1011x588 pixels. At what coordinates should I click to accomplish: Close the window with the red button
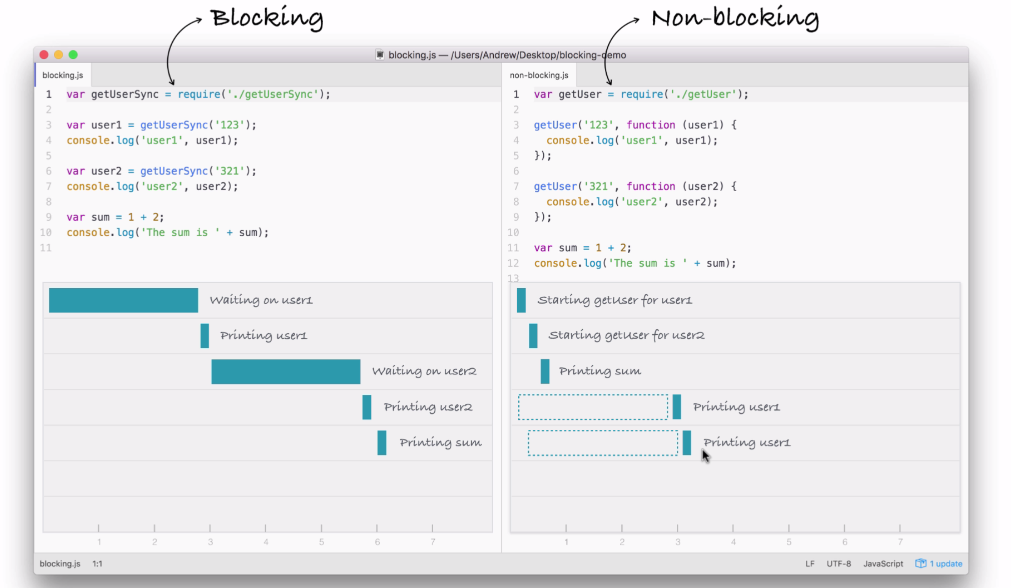pyautogui.click(x=44, y=55)
